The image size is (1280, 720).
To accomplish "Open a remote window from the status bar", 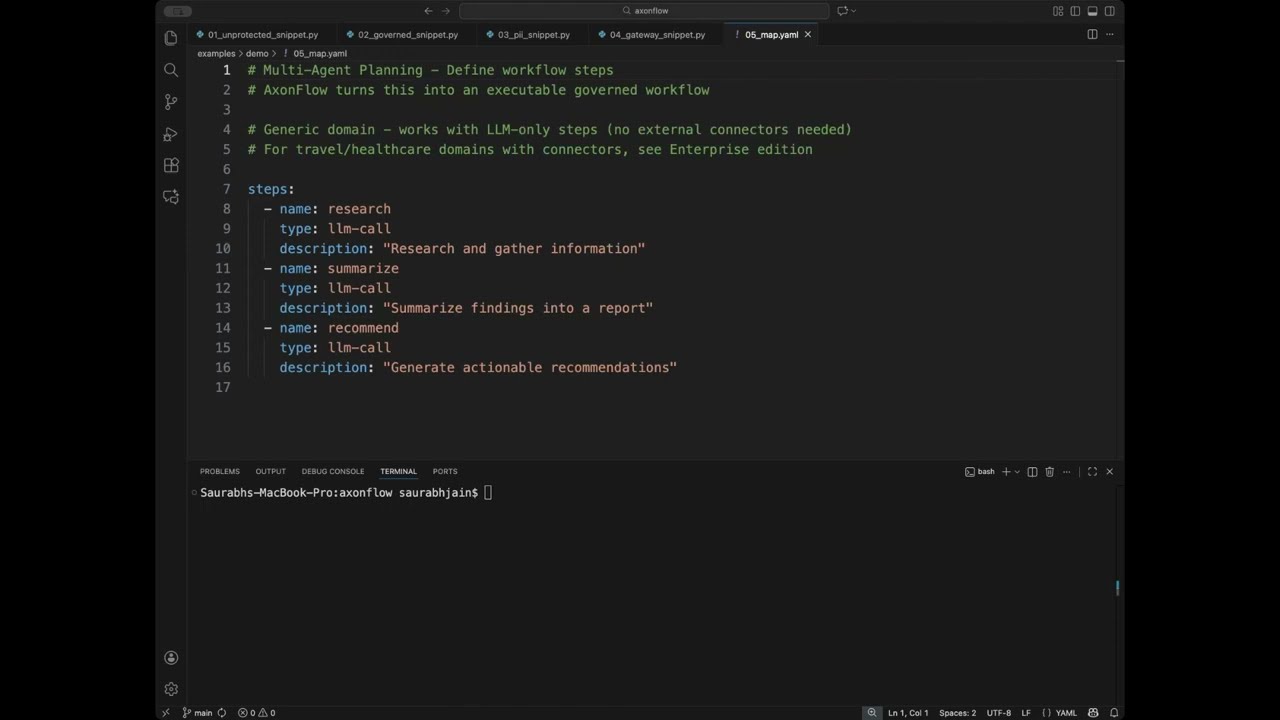I will coord(166,713).
